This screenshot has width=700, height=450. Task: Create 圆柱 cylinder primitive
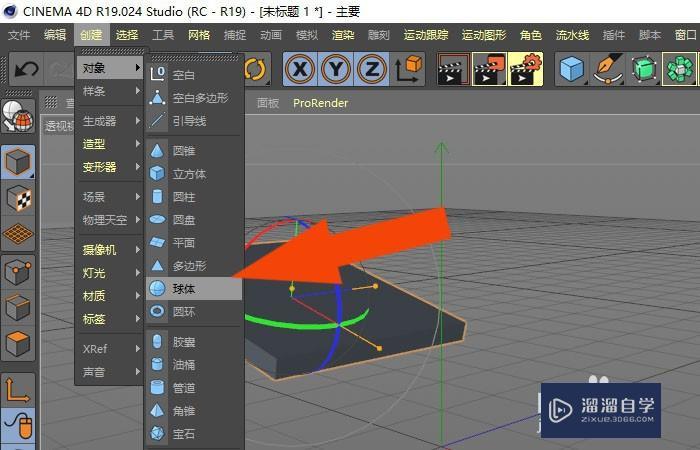coord(194,197)
